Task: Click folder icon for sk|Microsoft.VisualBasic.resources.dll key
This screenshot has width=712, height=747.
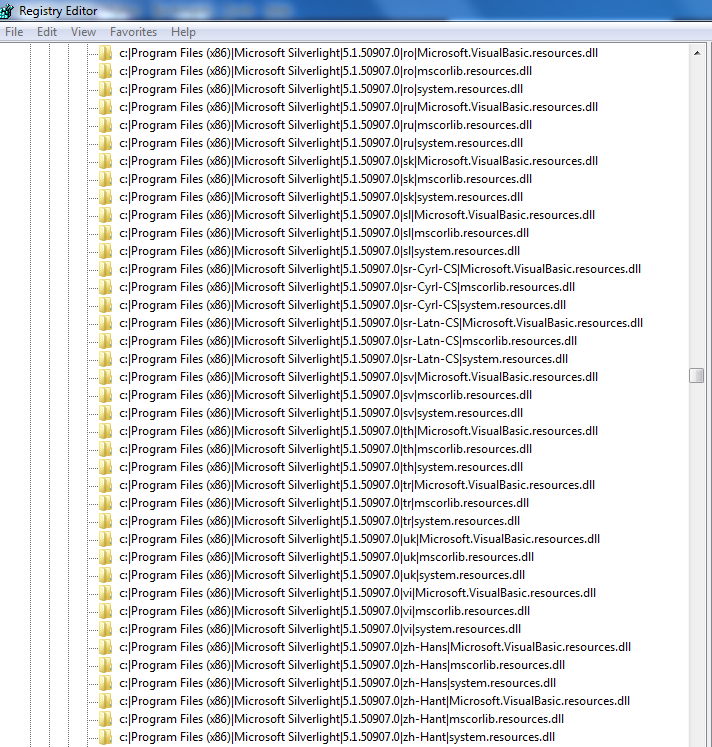Action: (105, 161)
